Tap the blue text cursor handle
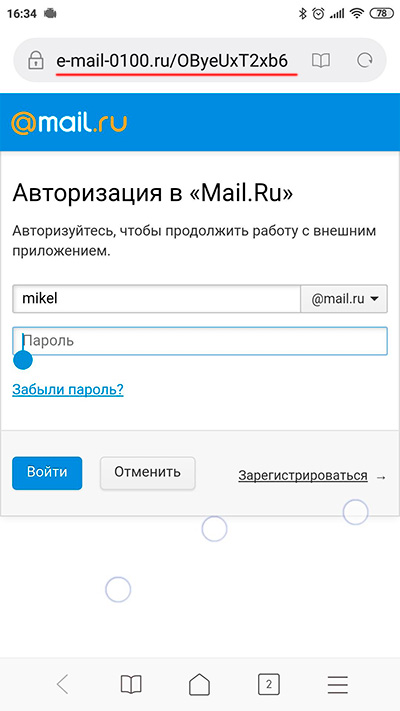Image resolution: width=400 pixels, height=711 pixels. coord(23,359)
